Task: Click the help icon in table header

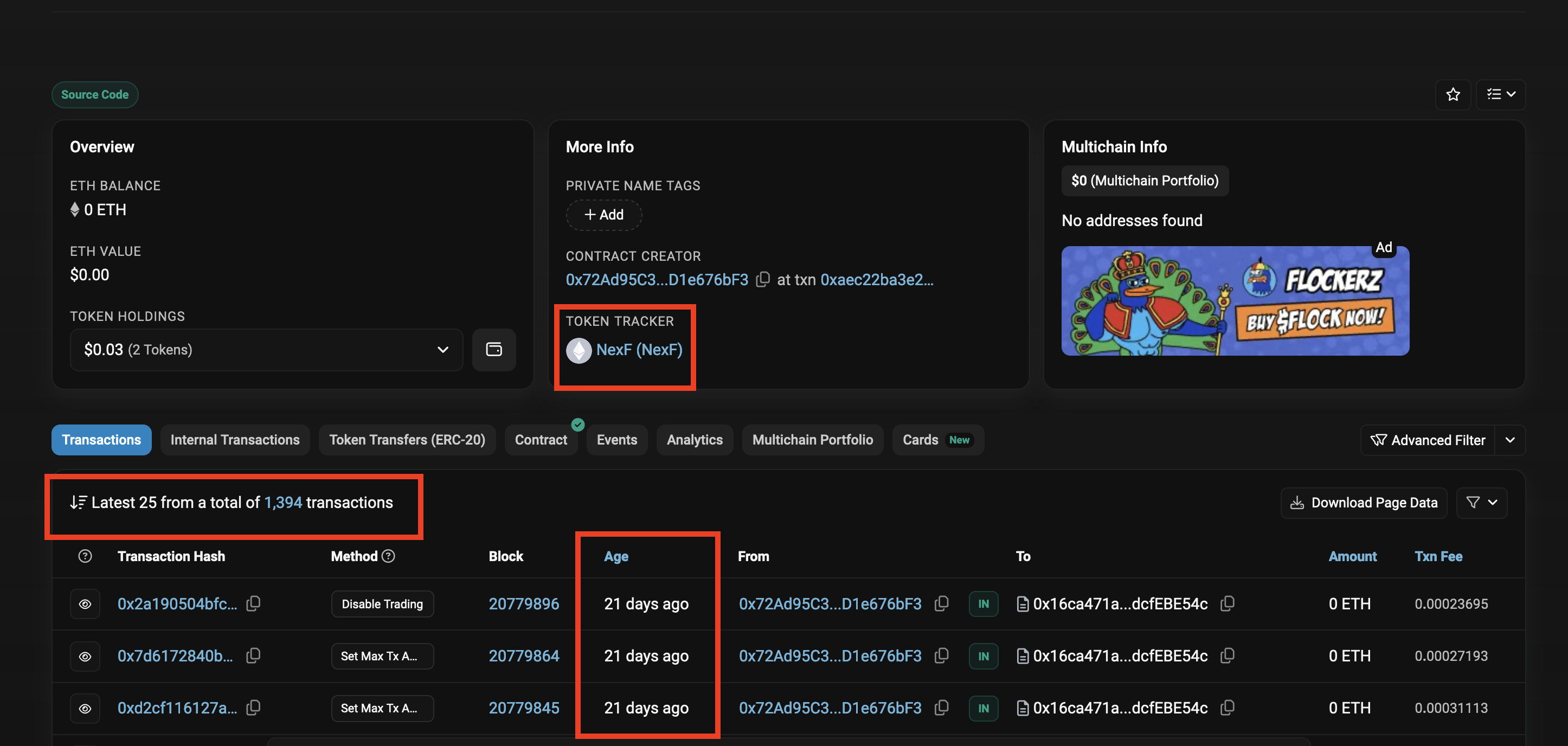Action: coord(85,556)
